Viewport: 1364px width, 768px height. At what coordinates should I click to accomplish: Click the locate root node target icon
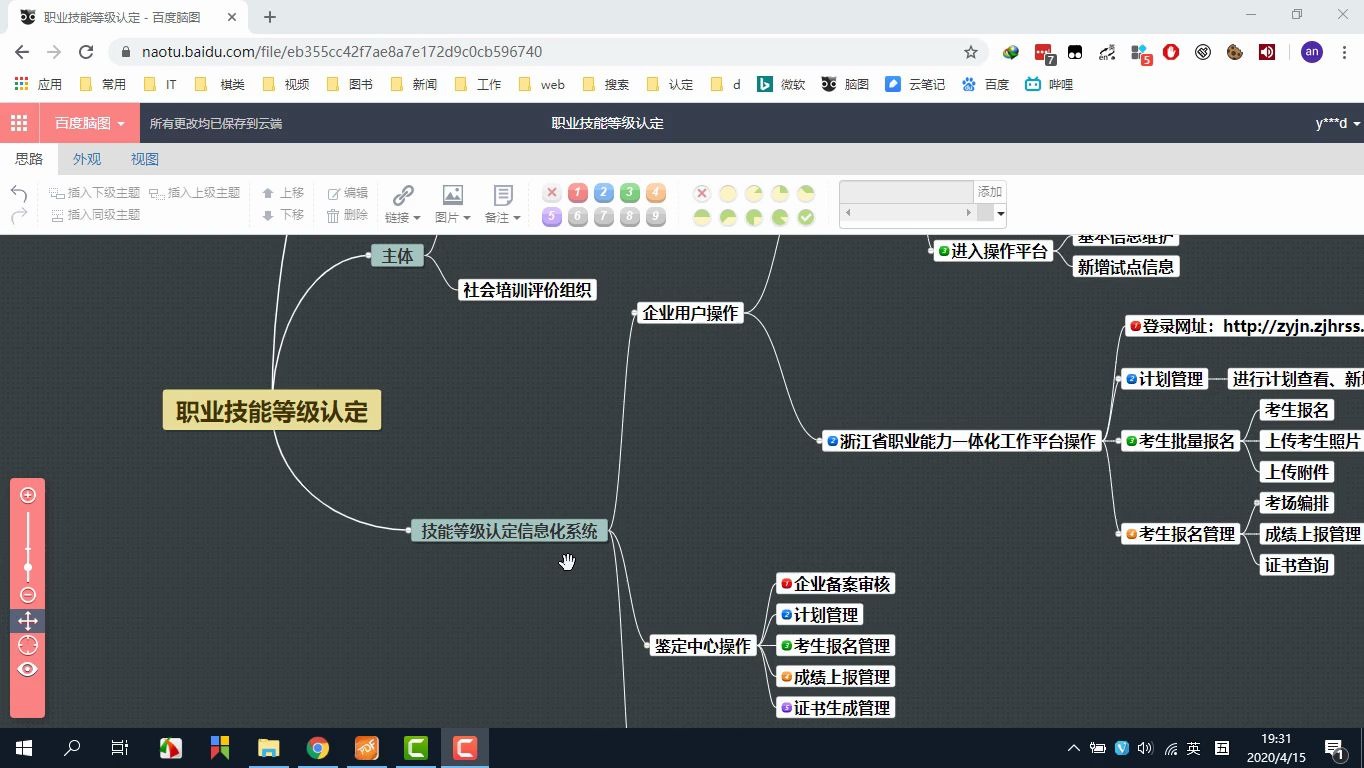pos(28,645)
